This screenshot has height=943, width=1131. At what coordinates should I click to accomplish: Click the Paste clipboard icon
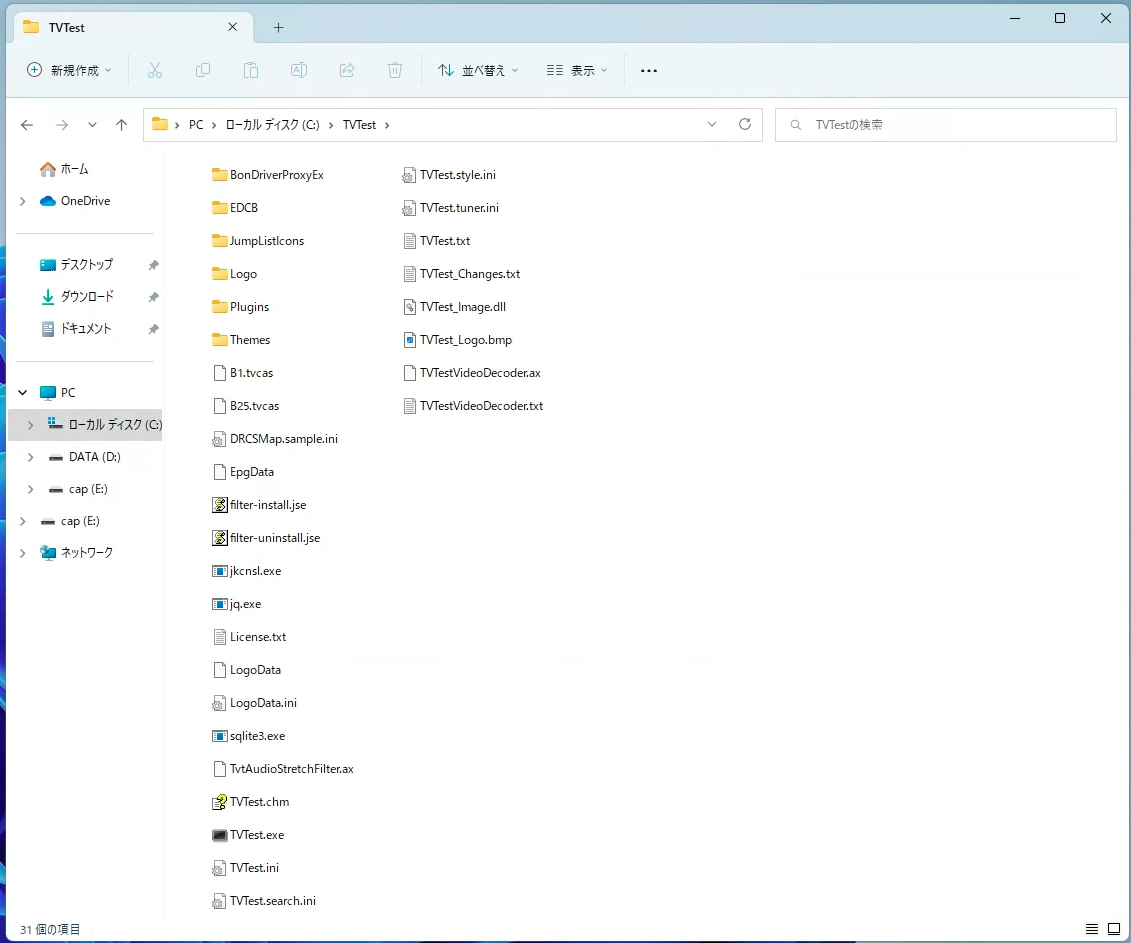[x=250, y=70]
